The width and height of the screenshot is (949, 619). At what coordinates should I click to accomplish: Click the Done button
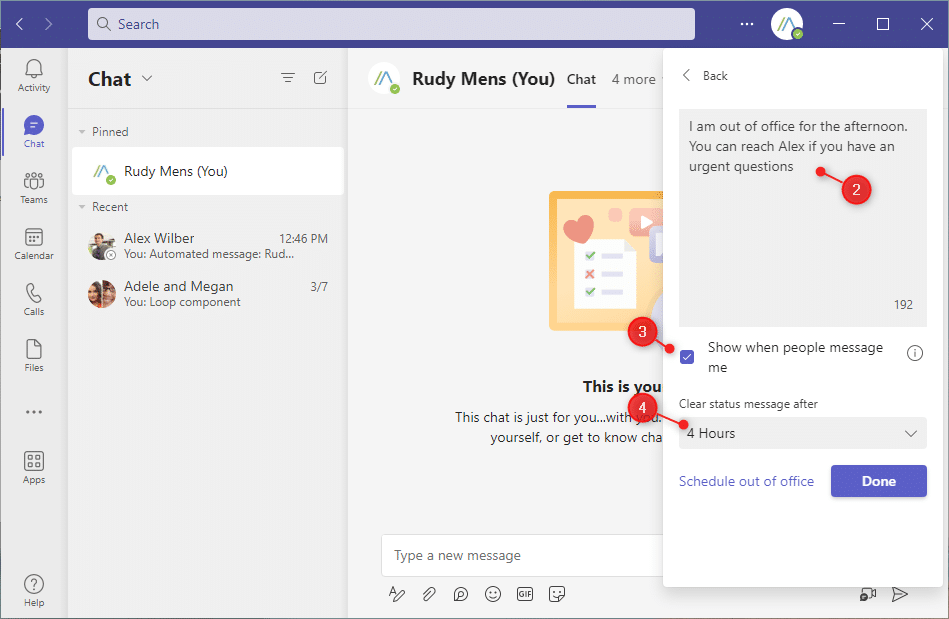pos(878,481)
